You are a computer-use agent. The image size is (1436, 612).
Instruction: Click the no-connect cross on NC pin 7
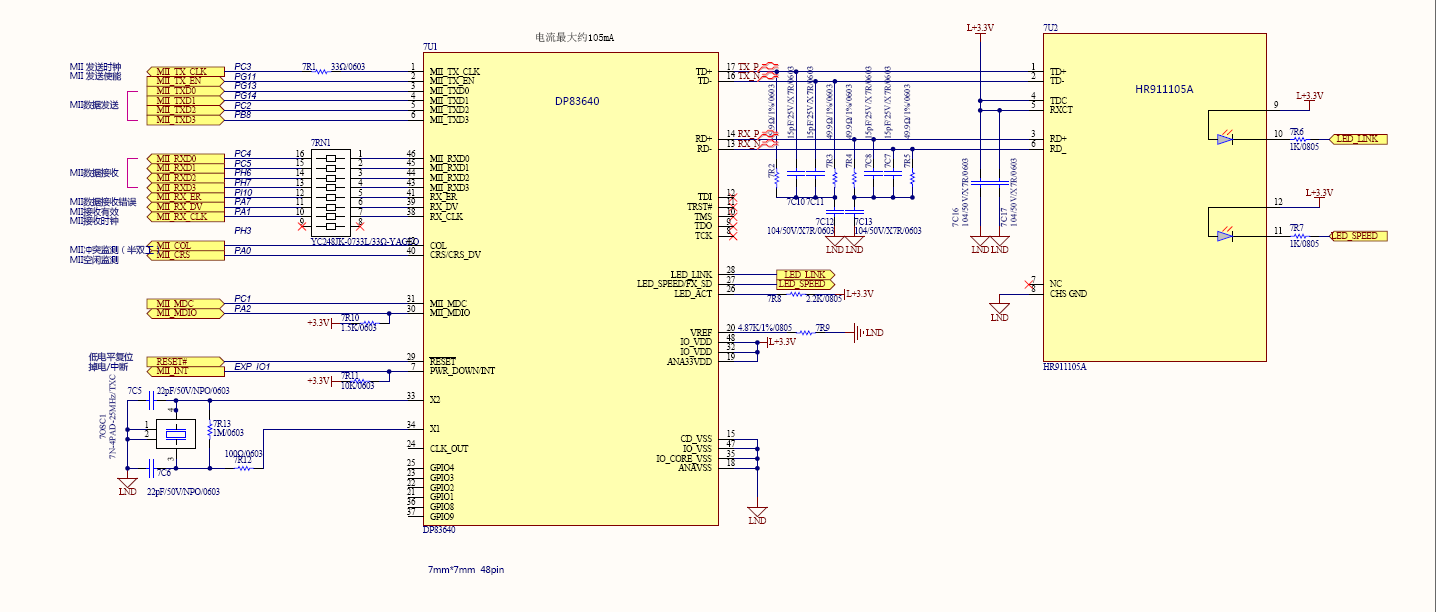pos(1031,284)
